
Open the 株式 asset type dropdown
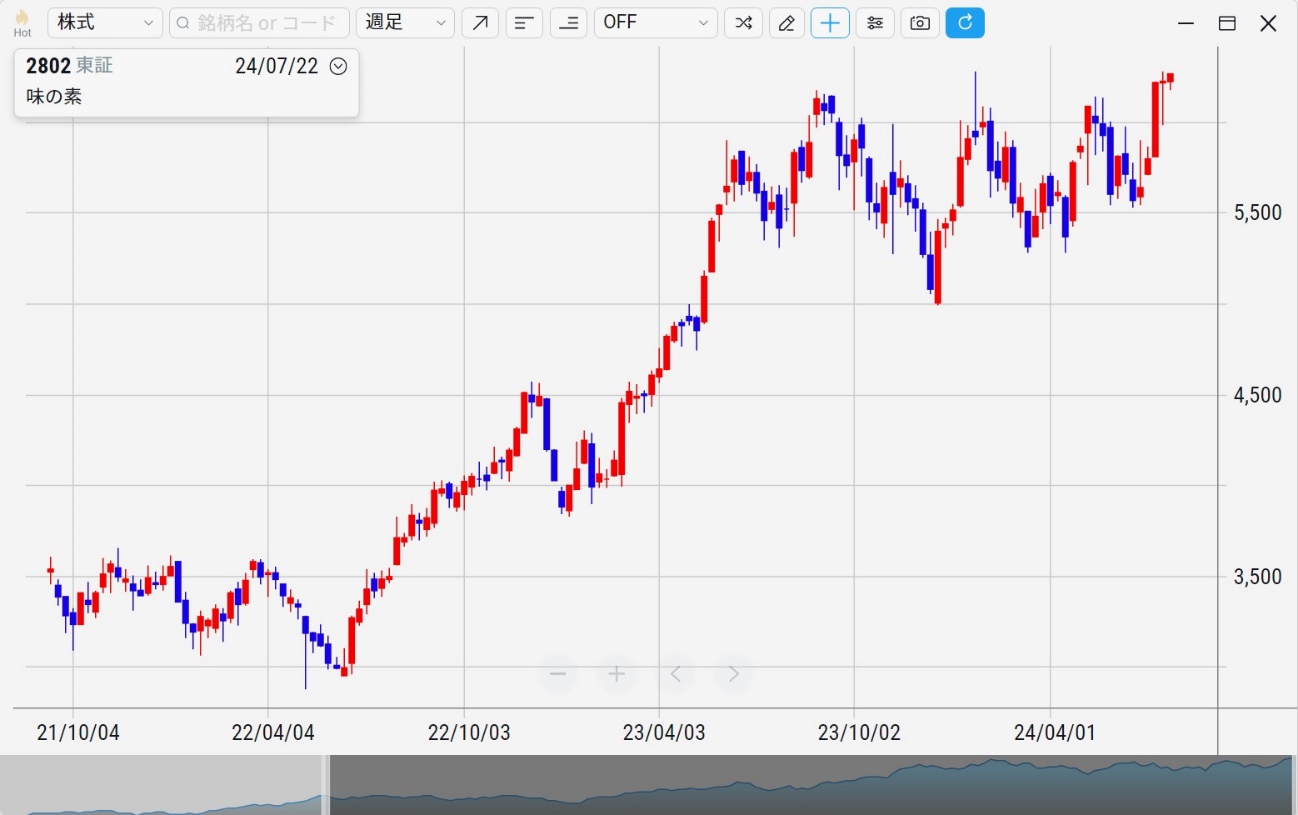click(x=105, y=23)
